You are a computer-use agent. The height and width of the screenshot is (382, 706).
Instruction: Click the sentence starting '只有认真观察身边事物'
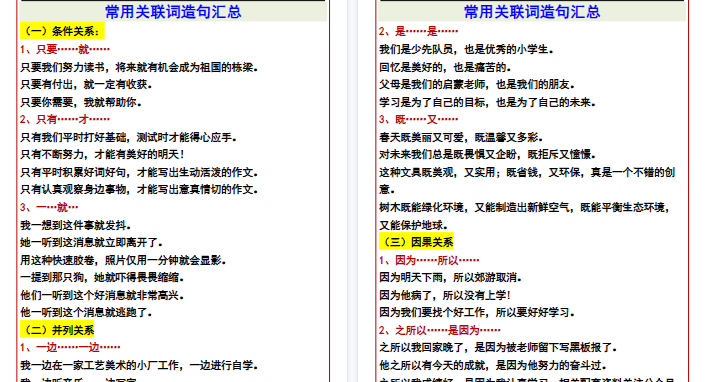point(139,190)
